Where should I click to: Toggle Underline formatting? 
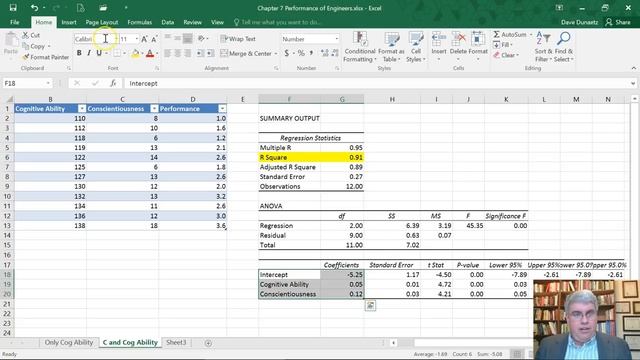point(99,53)
